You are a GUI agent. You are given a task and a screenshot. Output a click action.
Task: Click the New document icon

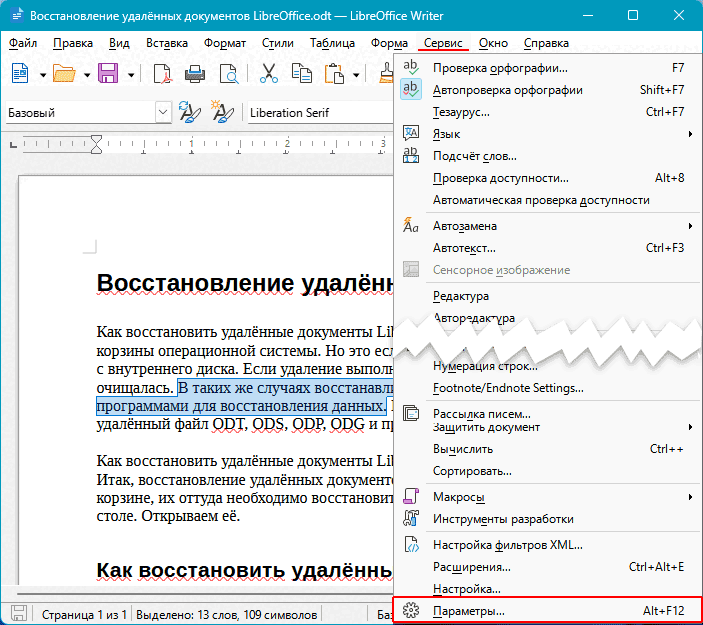coord(20,74)
